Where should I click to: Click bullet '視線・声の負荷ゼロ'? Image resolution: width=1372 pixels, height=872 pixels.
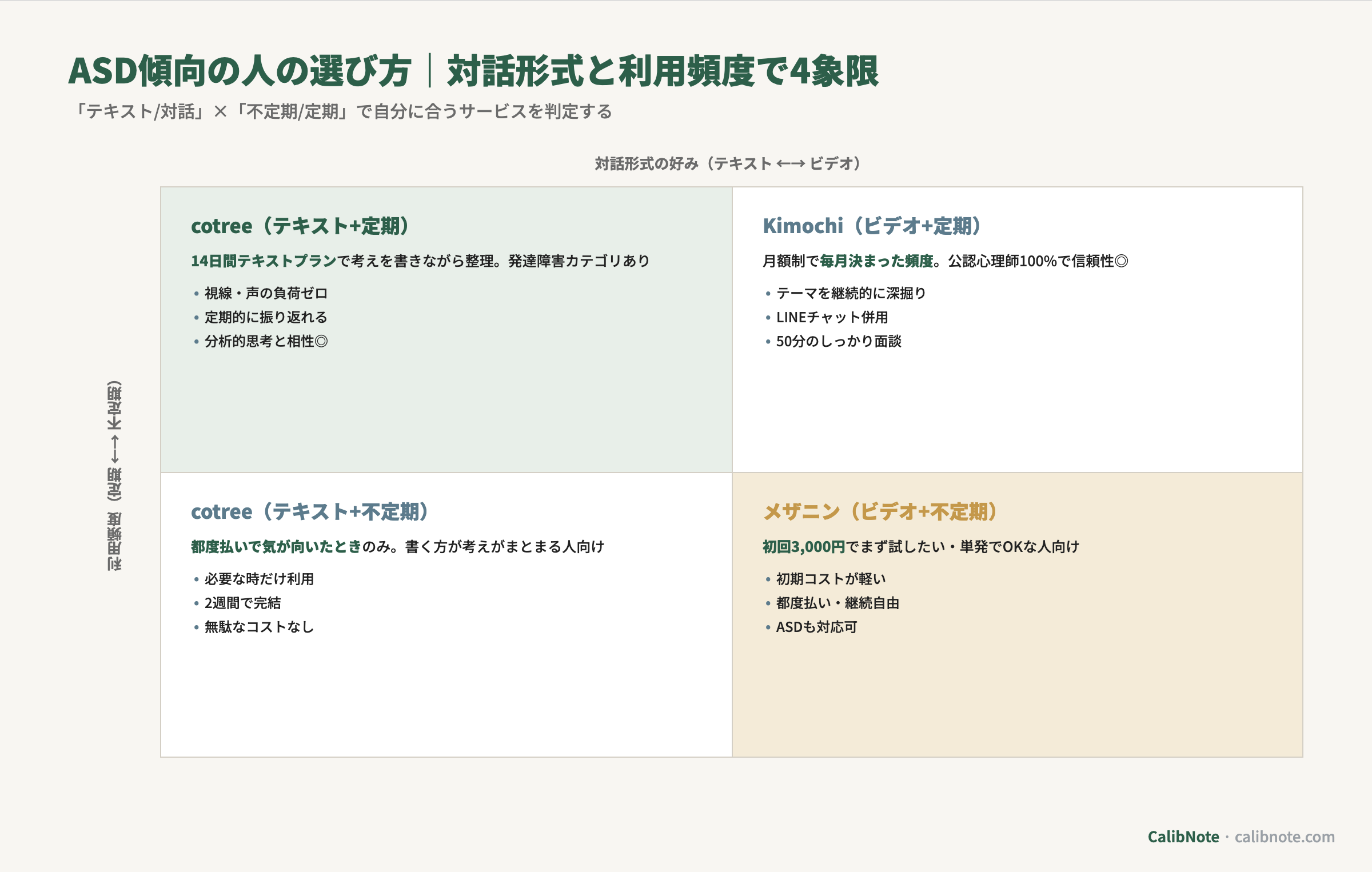point(266,293)
